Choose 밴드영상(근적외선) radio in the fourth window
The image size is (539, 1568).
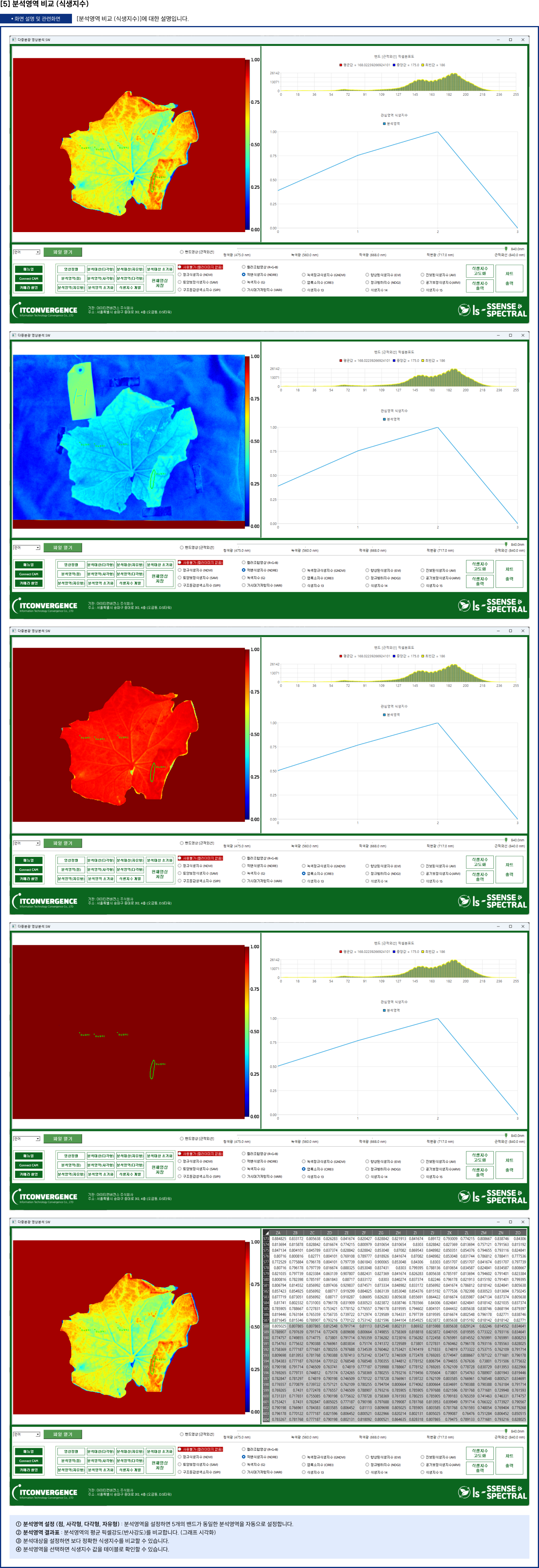pyautogui.click(x=181, y=1139)
